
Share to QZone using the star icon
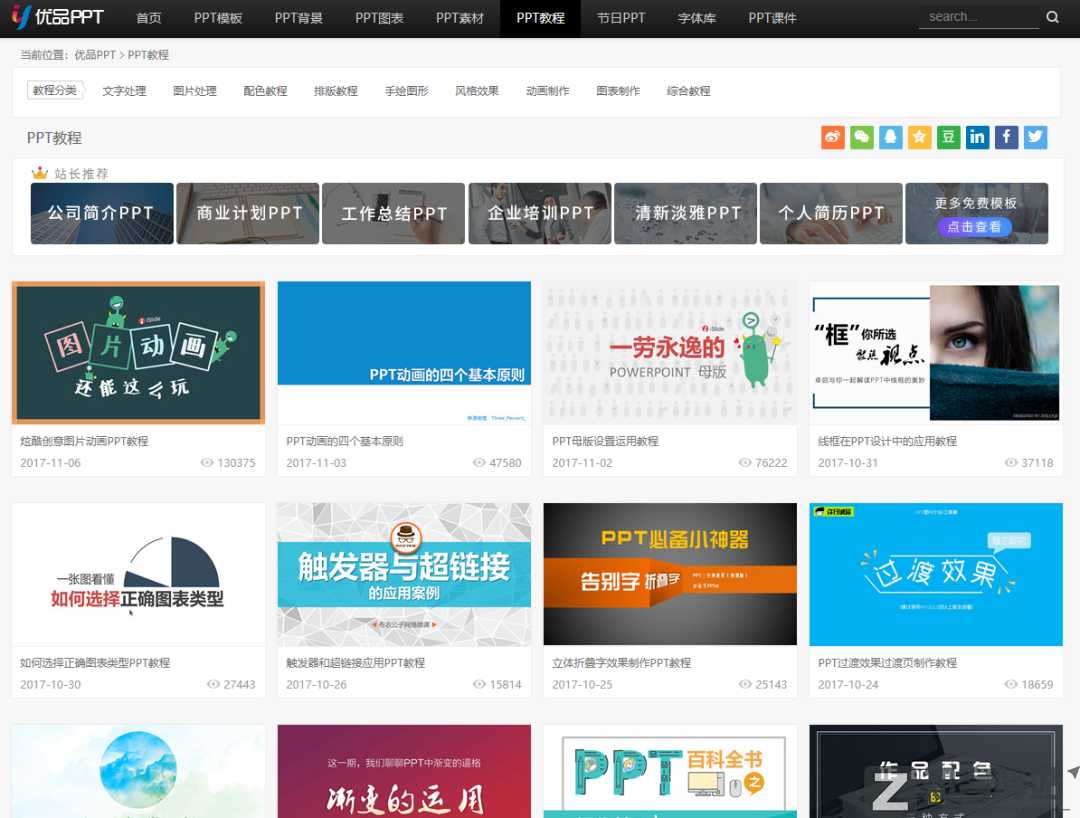[919, 137]
